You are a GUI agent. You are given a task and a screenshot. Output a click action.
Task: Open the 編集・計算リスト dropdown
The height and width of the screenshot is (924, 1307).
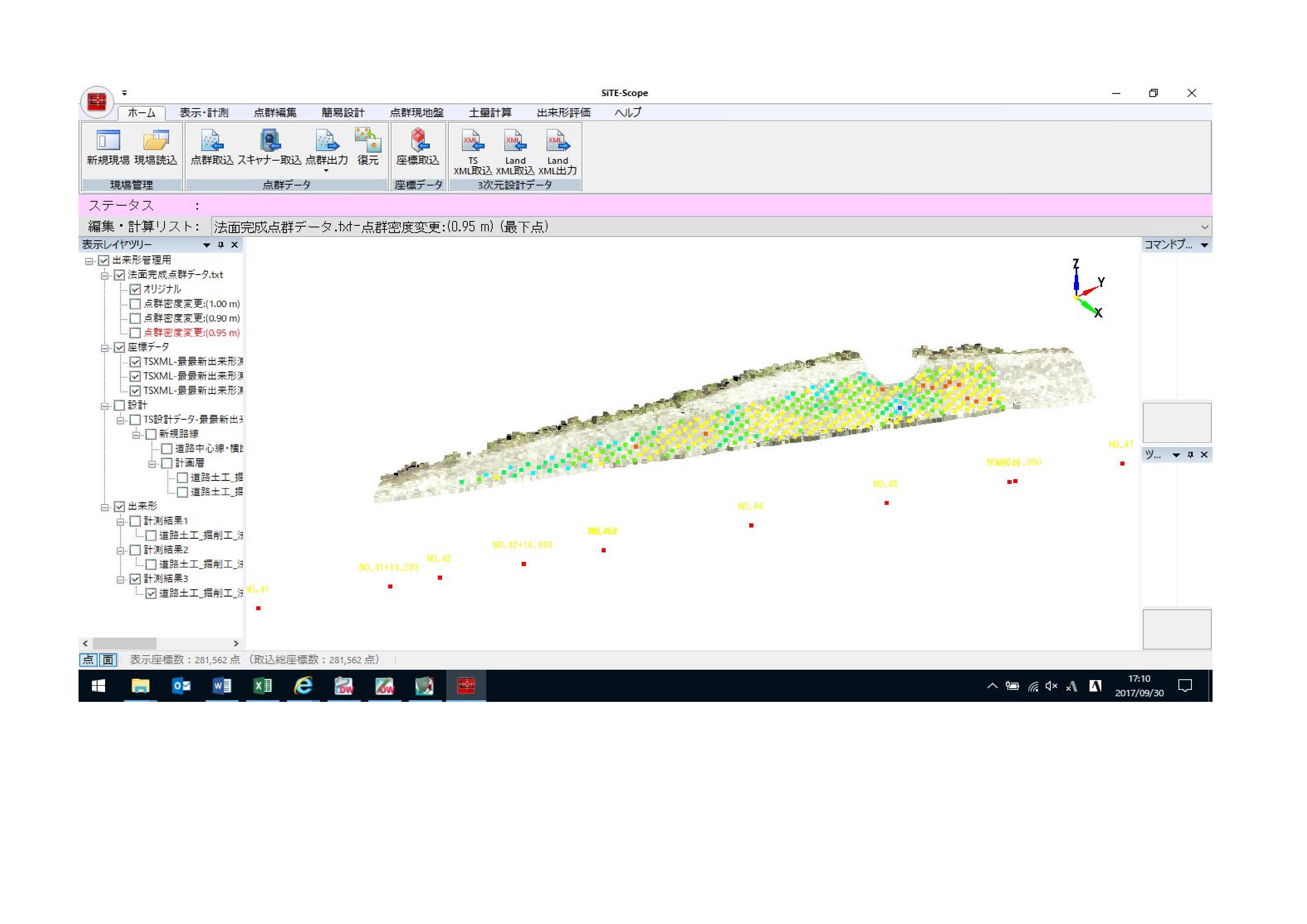(1204, 227)
